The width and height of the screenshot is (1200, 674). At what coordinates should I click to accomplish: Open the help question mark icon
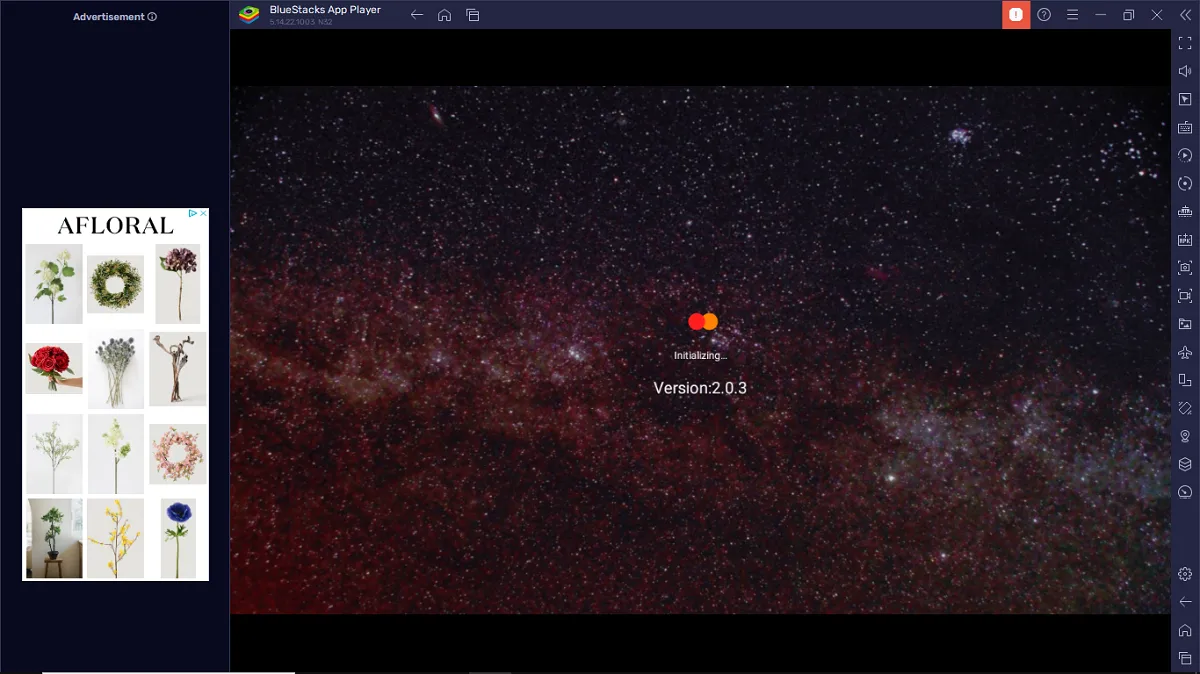click(x=1044, y=15)
